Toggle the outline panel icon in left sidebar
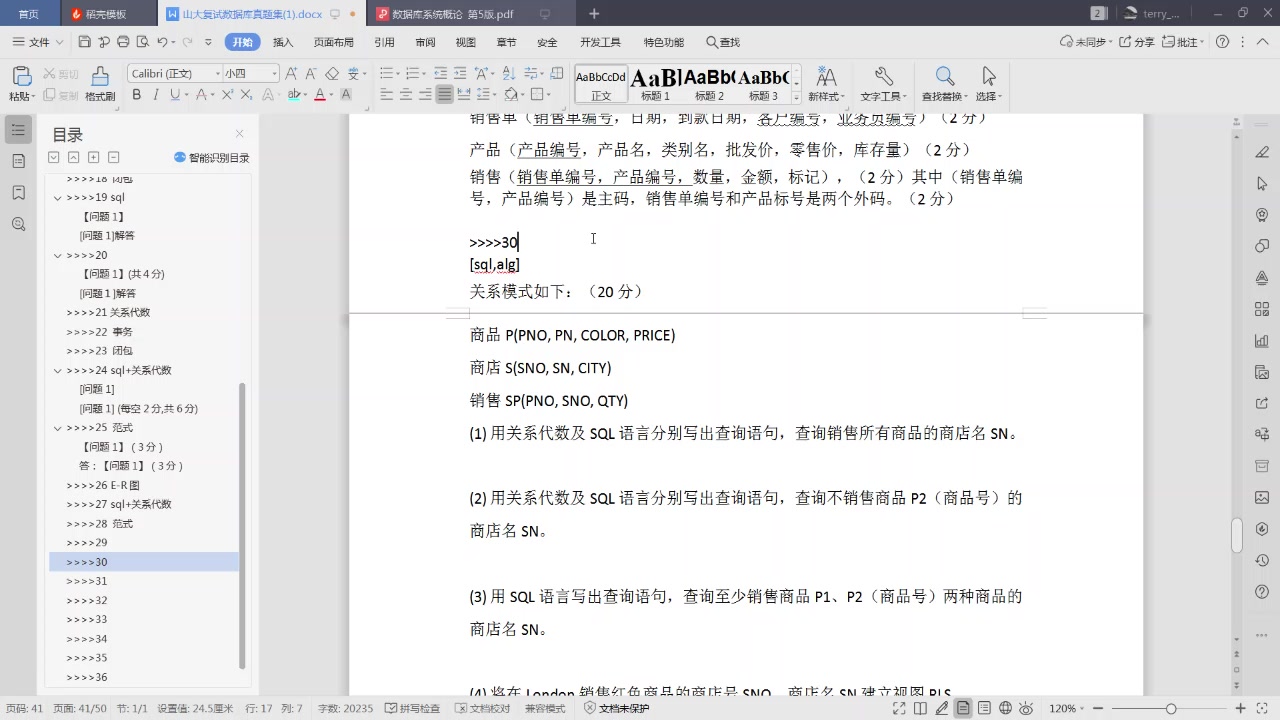The height and width of the screenshot is (720, 1280). [x=18, y=130]
